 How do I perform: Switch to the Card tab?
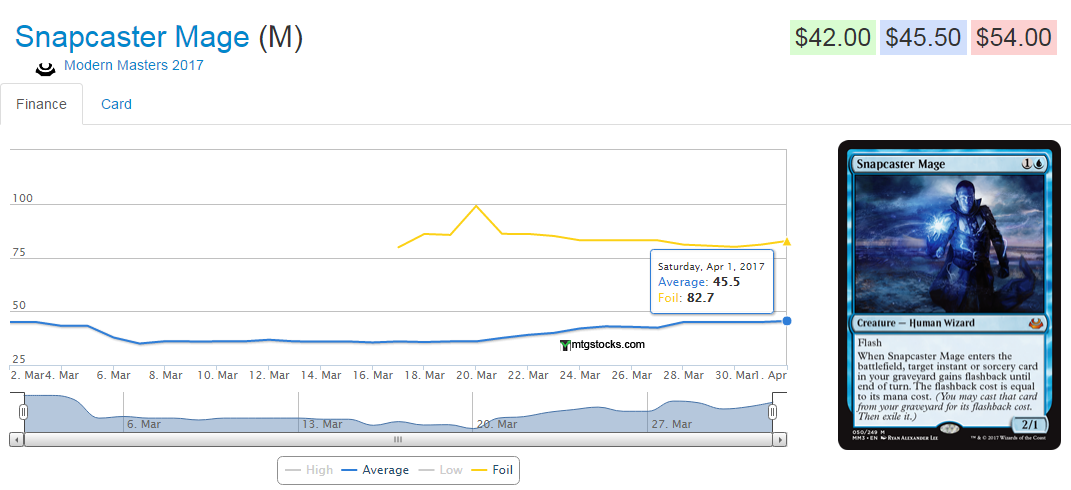pos(116,104)
